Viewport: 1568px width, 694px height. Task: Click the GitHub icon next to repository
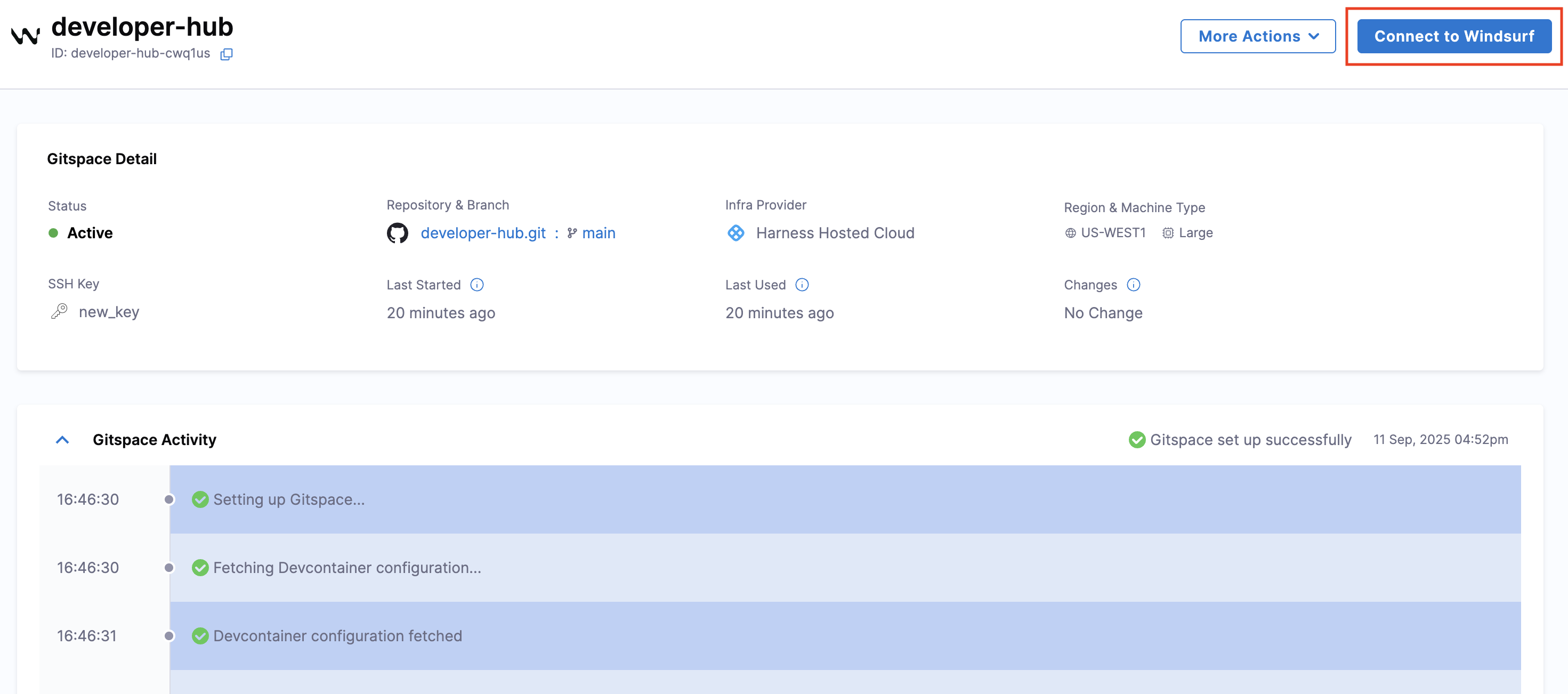coord(398,233)
